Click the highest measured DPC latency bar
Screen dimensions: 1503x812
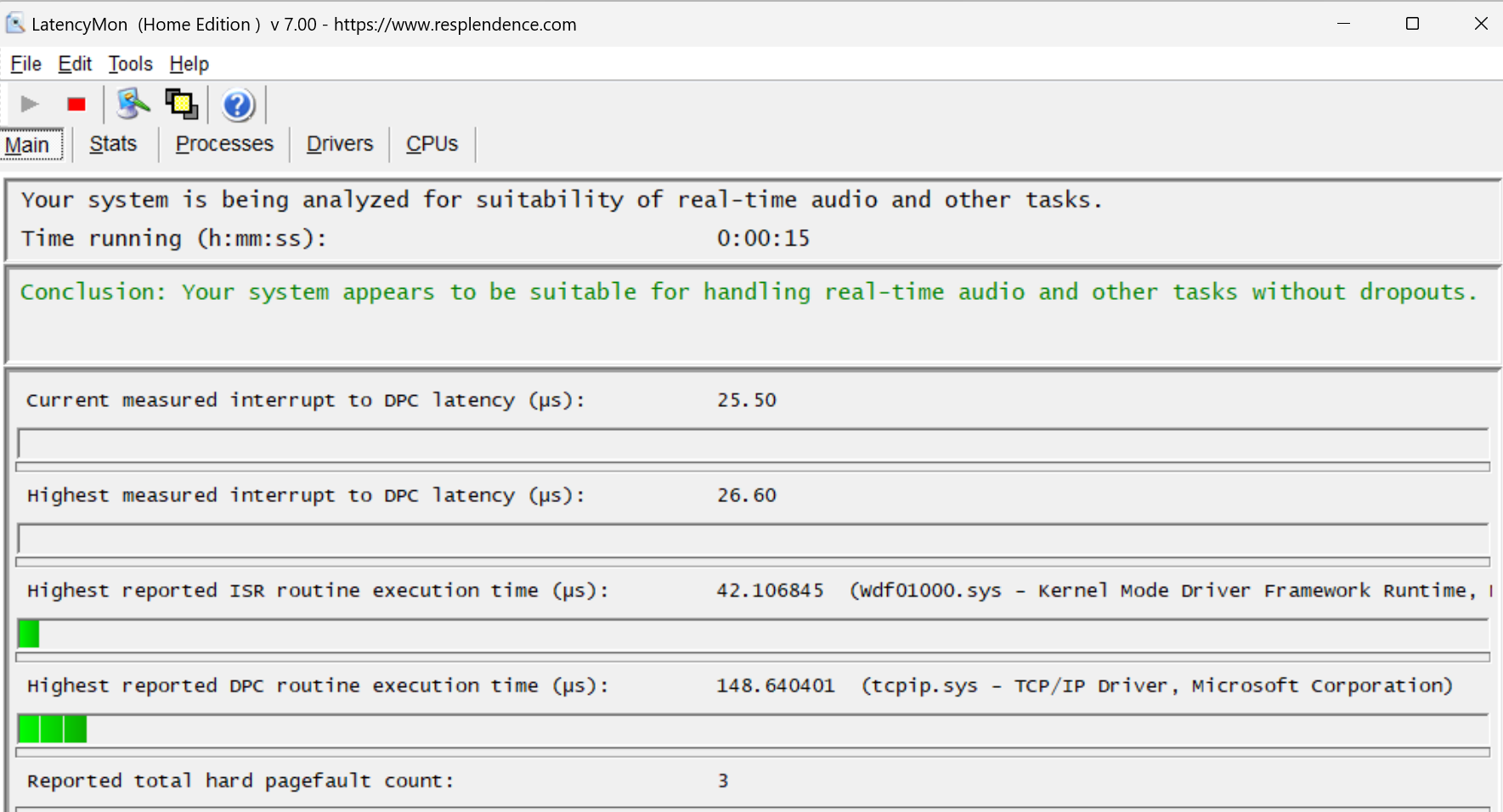click(x=752, y=539)
